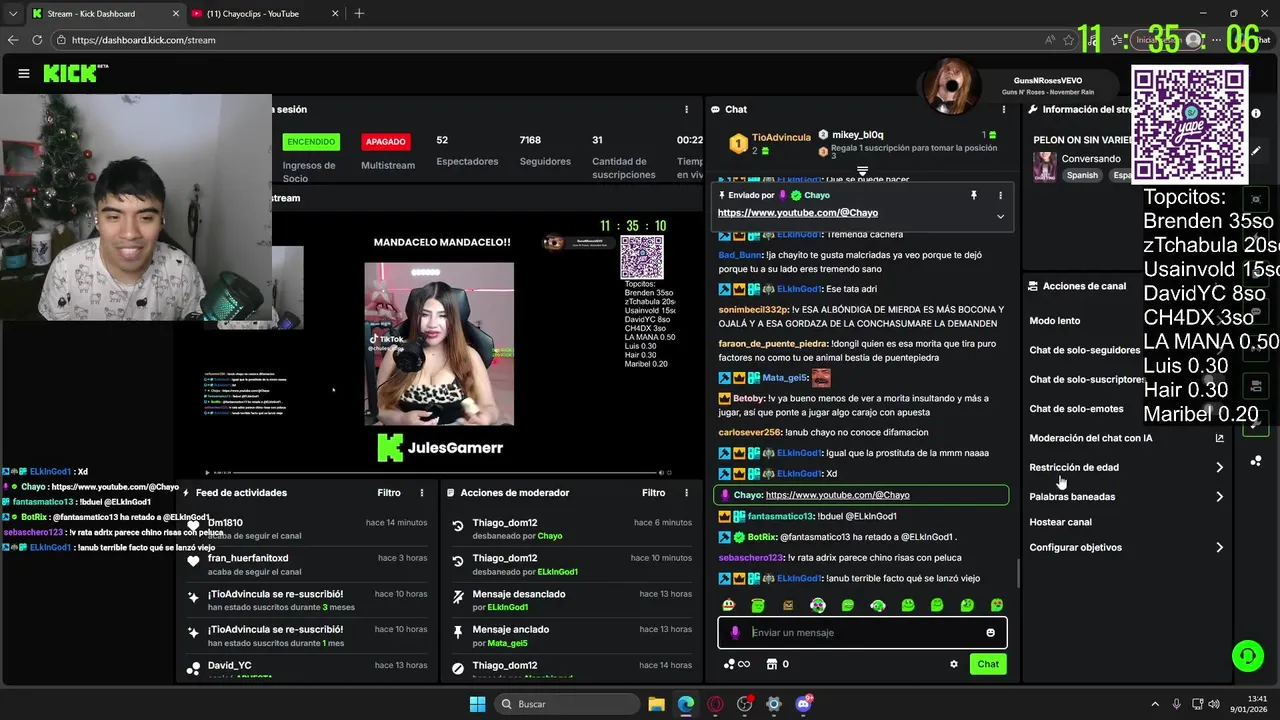The image size is (1280, 720).
Task: Insert the first quick emote in the emote row
Action: click(728, 605)
